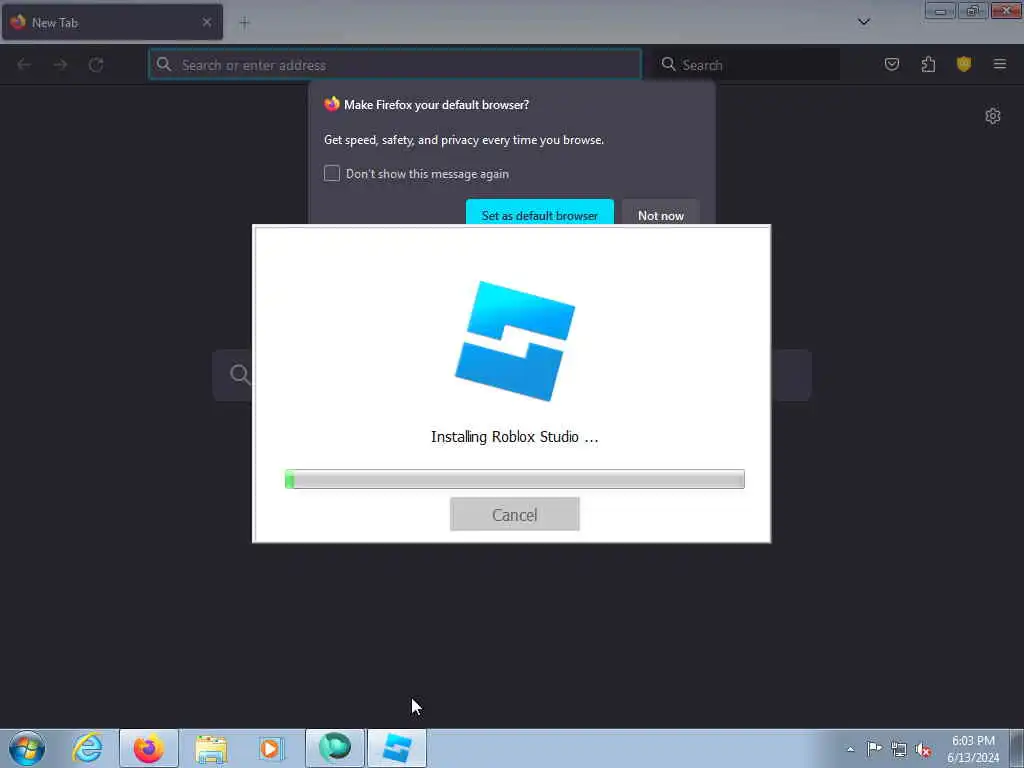Viewport: 1024px width, 768px height.
Task: Open a new tab with plus button
Action: (244, 23)
